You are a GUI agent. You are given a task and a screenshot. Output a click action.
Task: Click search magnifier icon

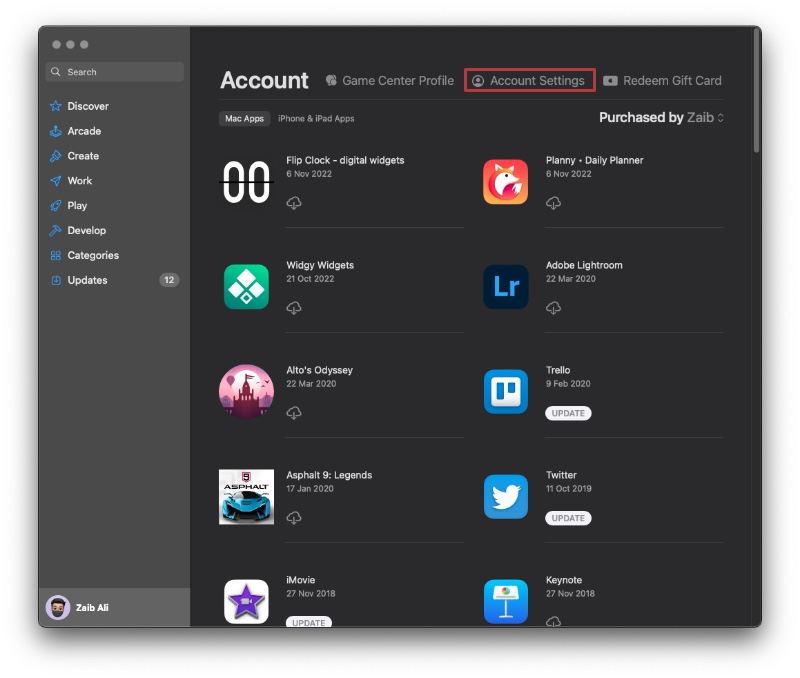coord(56,72)
